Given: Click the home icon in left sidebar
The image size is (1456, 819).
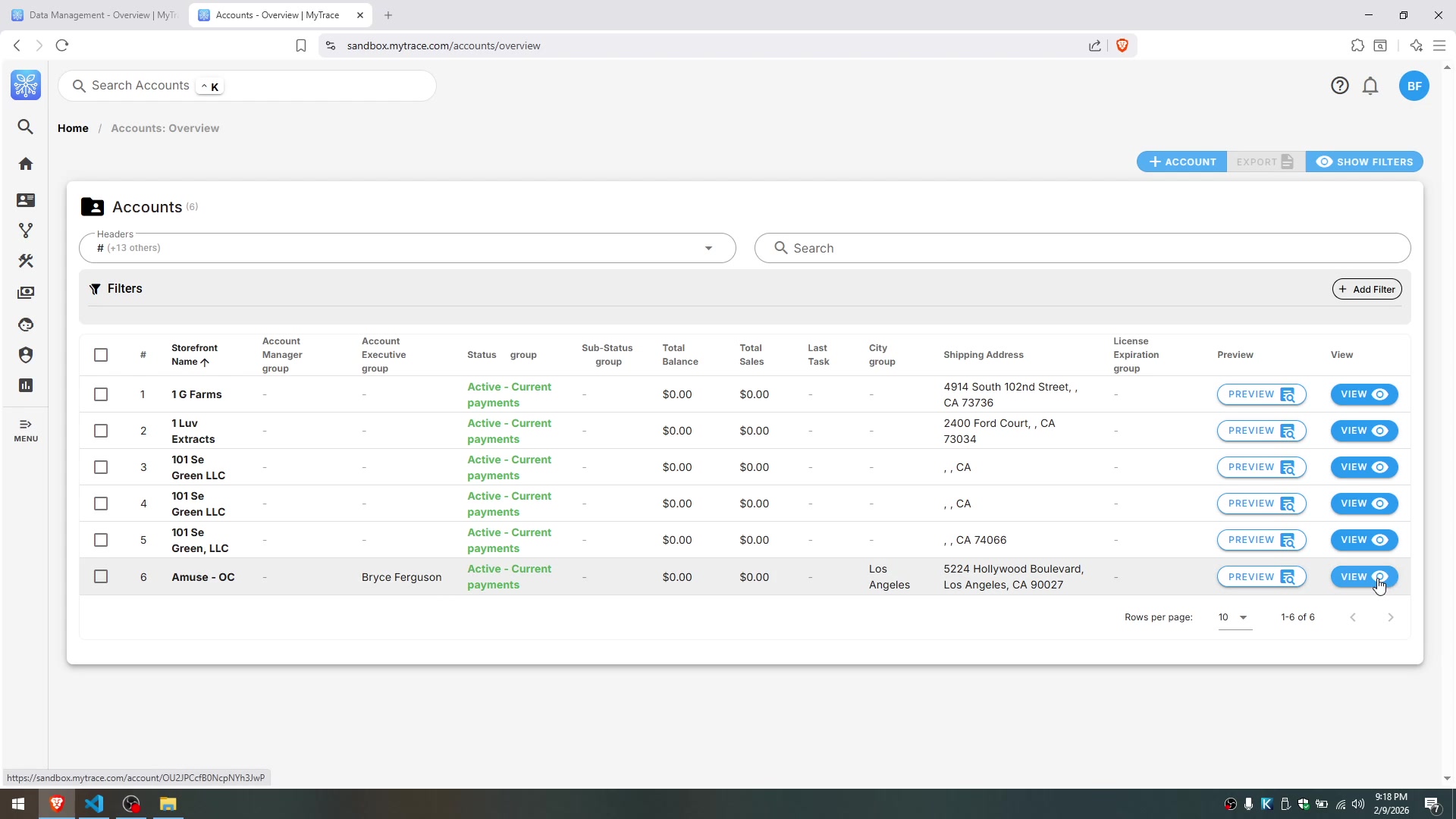Looking at the screenshot, I should pyautogui.click(x=26, y=164).
